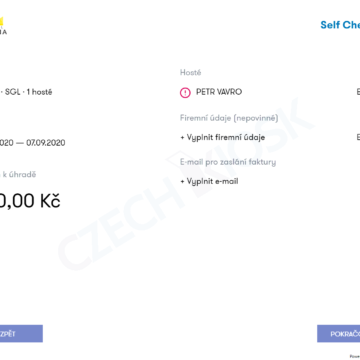
Task: Click the plus sign before Vyplnit e-mail
Action: 182,182
